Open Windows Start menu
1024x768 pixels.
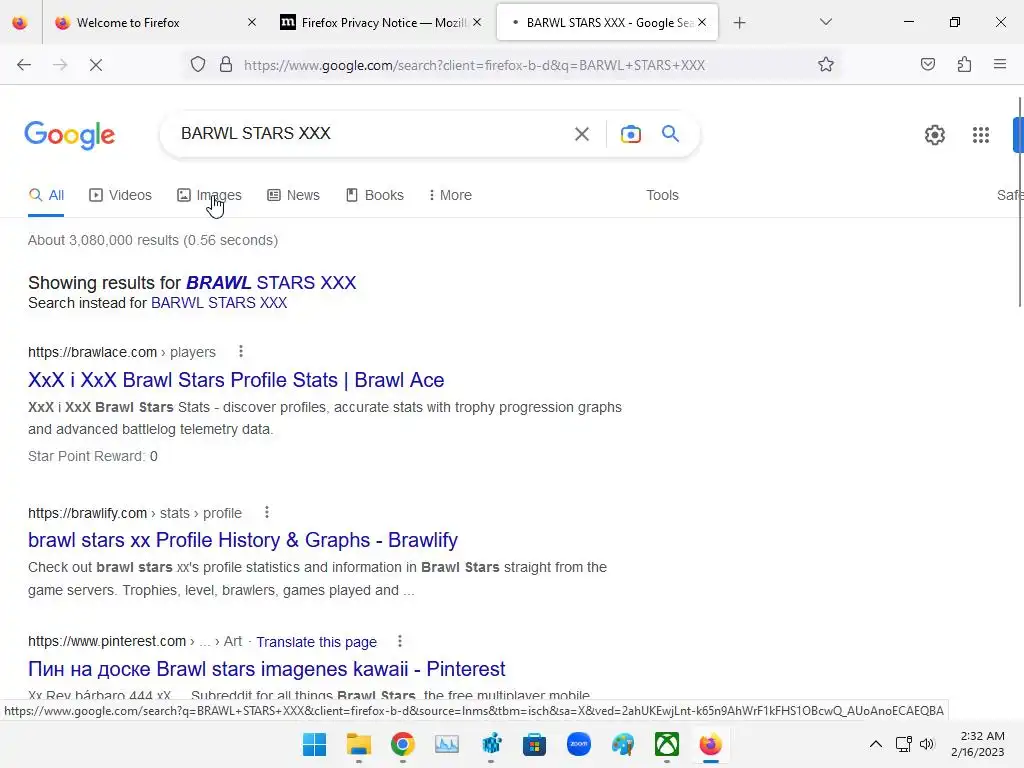pyautogui.click(x=314, y=744)
